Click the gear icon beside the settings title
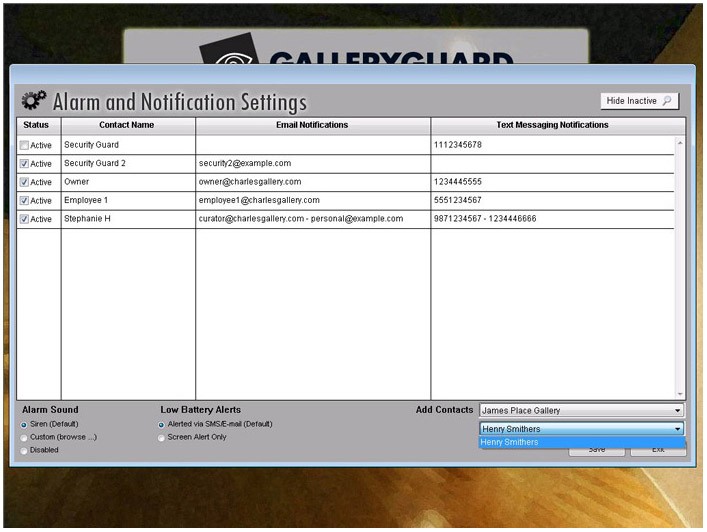Image resolution: width=707 pixels, height=532 pixels. click(33, 101)
